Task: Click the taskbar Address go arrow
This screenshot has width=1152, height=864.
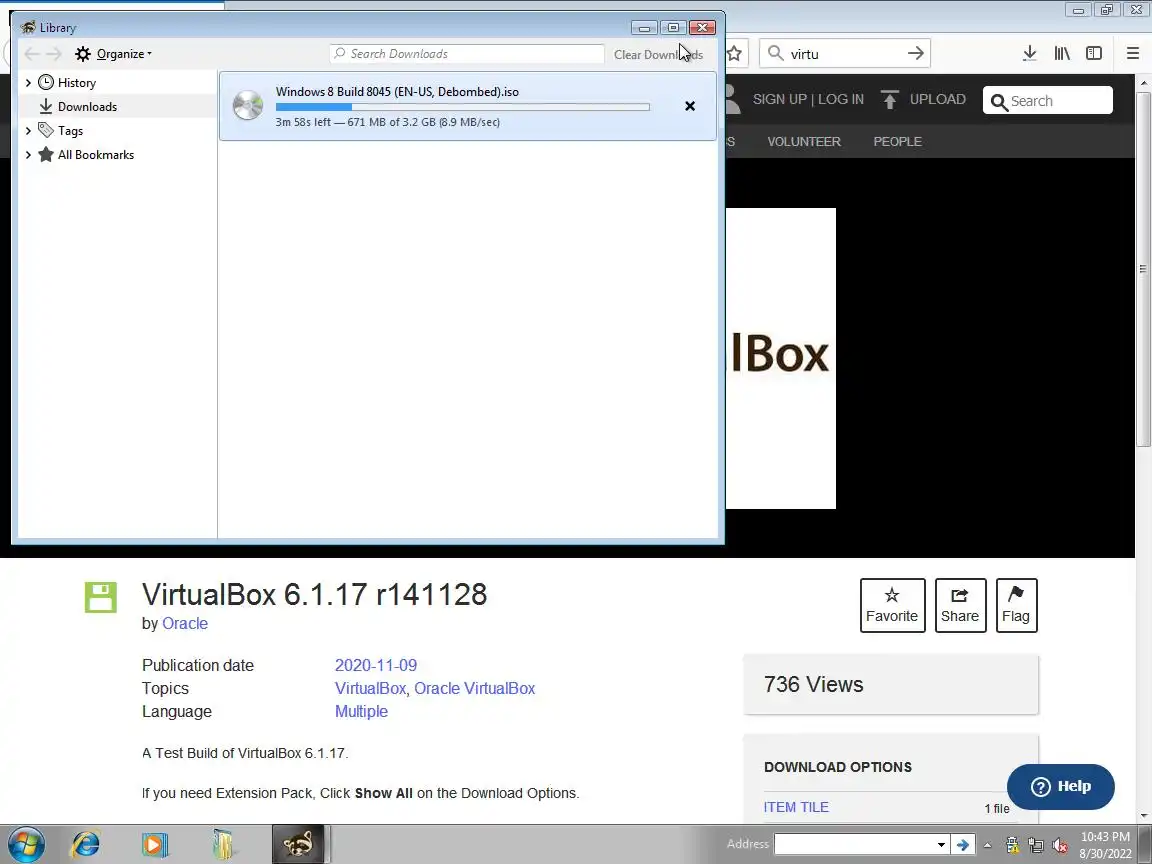Action: coord(963,845)
